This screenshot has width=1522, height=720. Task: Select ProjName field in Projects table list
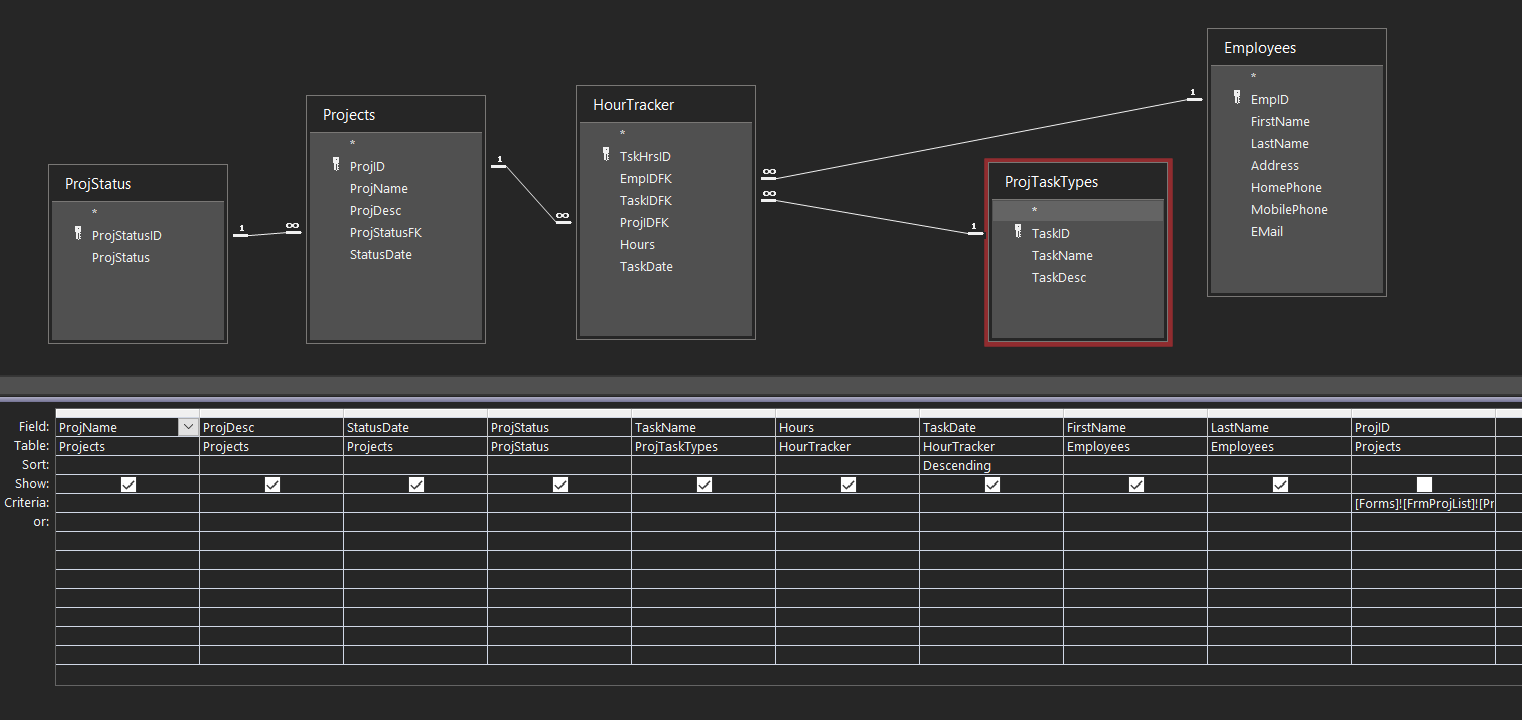pos(379,189)
